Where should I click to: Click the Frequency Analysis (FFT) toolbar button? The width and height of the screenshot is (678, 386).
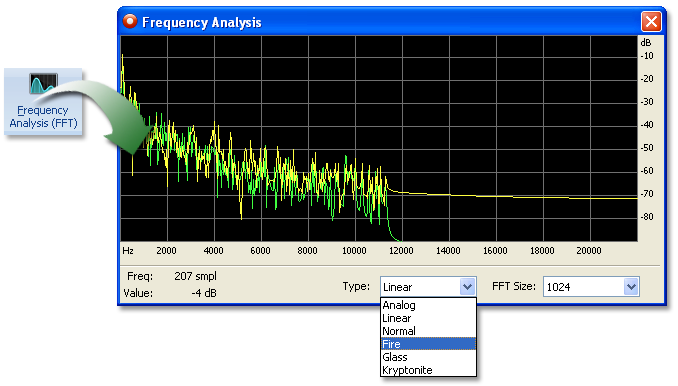(43, 101)
